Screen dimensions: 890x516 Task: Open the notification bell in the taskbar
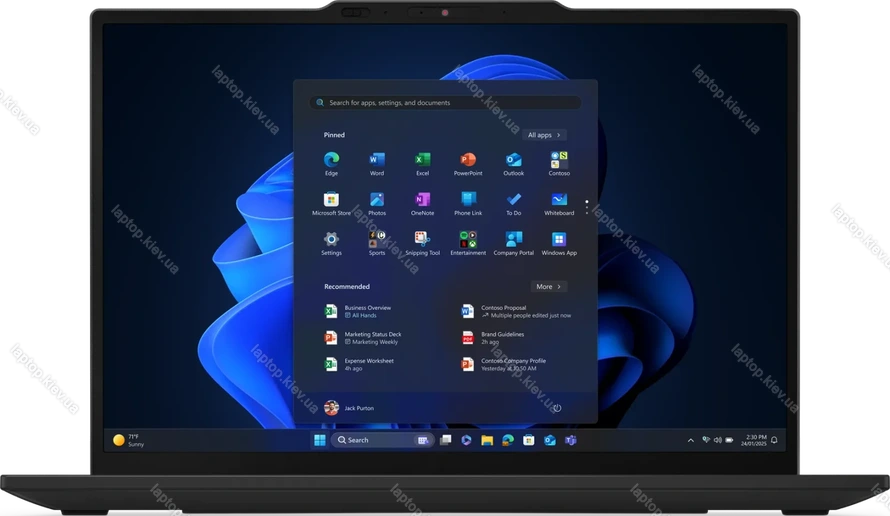coord(774,440)
